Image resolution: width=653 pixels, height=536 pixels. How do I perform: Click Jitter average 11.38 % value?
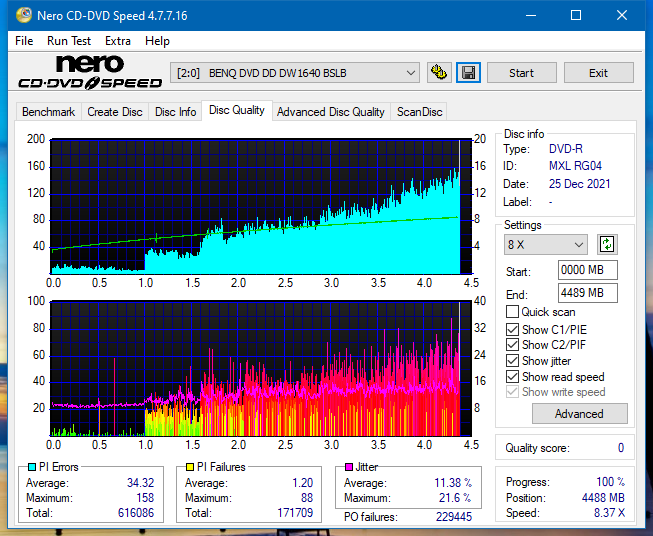[x=453, y=483]
